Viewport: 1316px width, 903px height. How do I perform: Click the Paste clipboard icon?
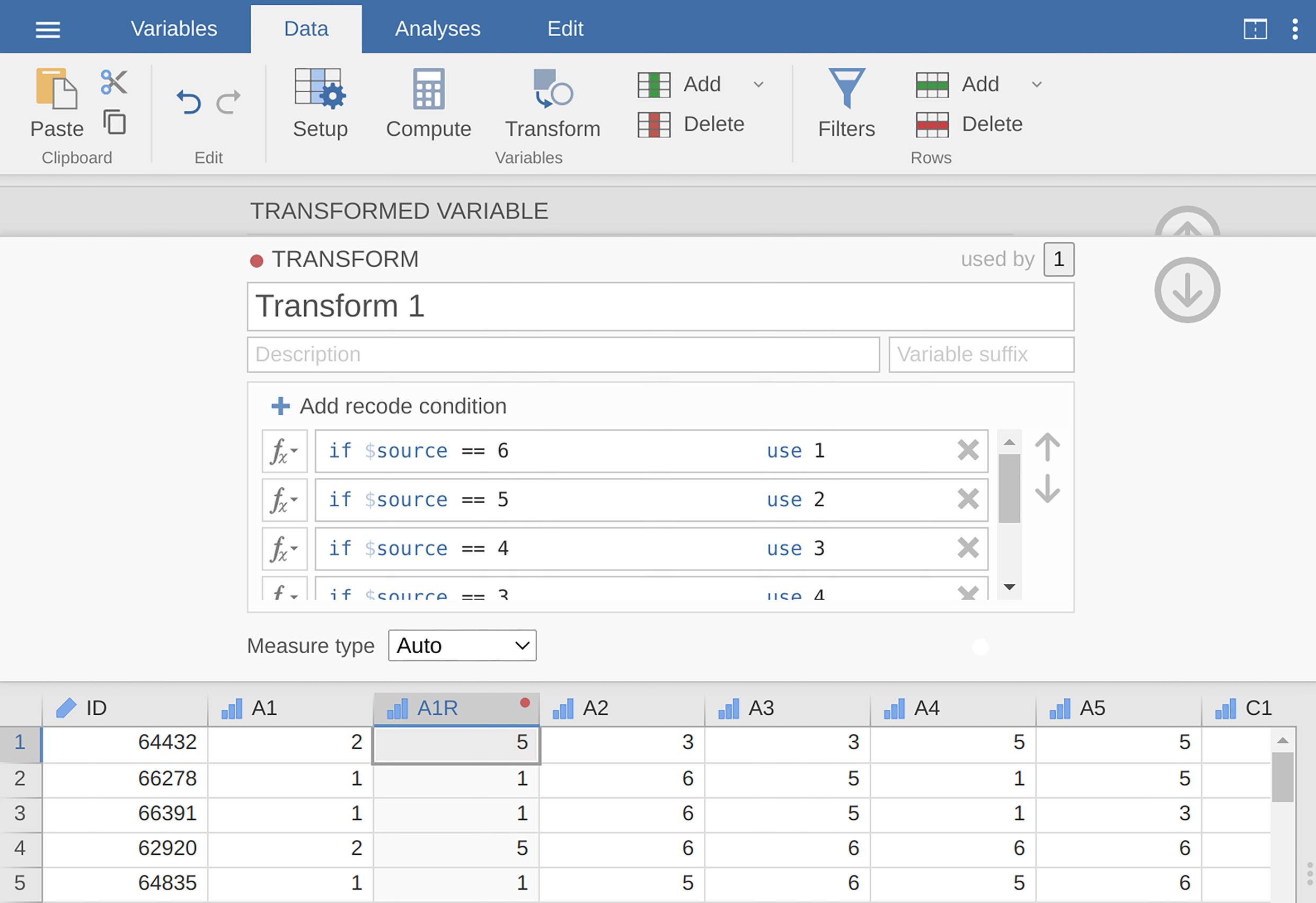tap(57, 89)
